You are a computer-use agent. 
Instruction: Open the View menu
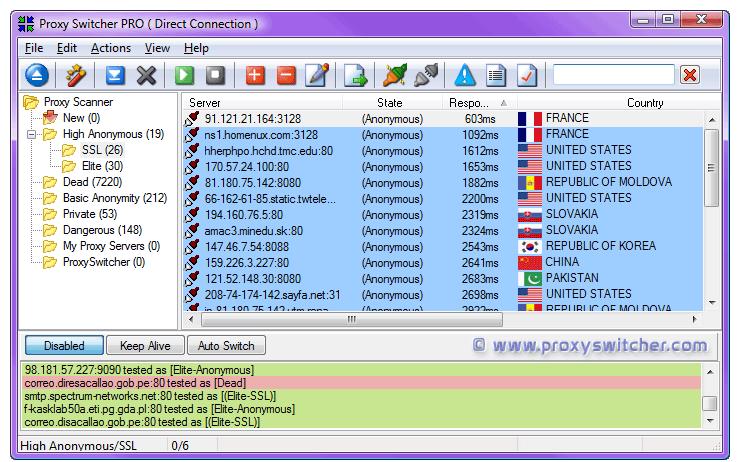click(x=157, y=48)
